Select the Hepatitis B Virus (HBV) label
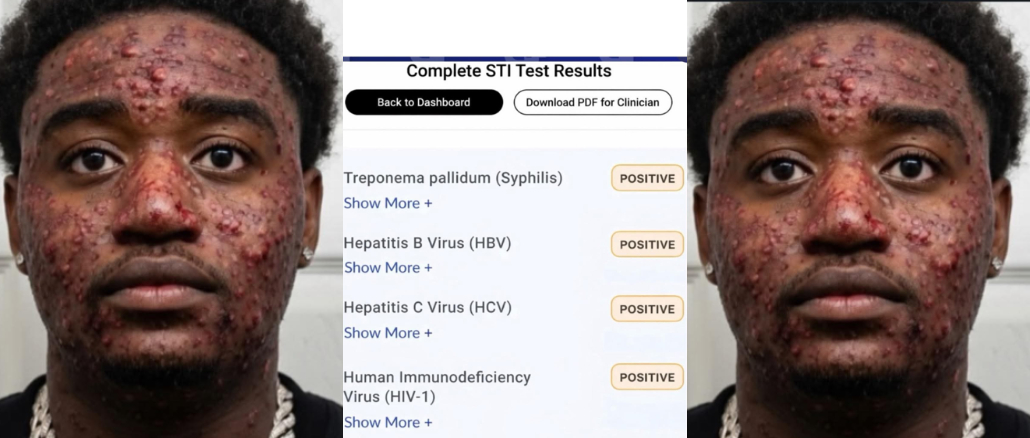 click(x=427, y=243)
